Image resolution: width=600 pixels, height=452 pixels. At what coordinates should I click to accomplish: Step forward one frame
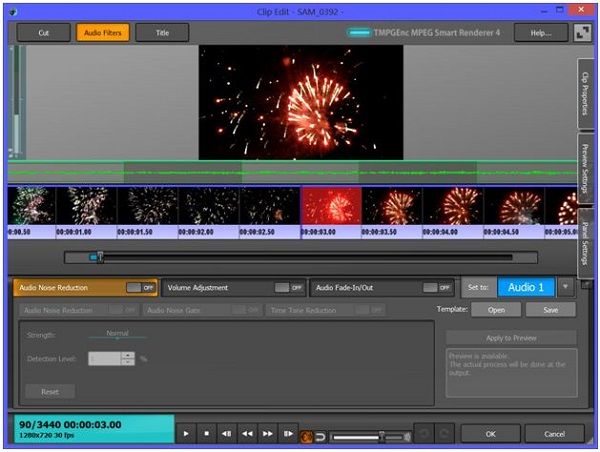pos(289,434)
